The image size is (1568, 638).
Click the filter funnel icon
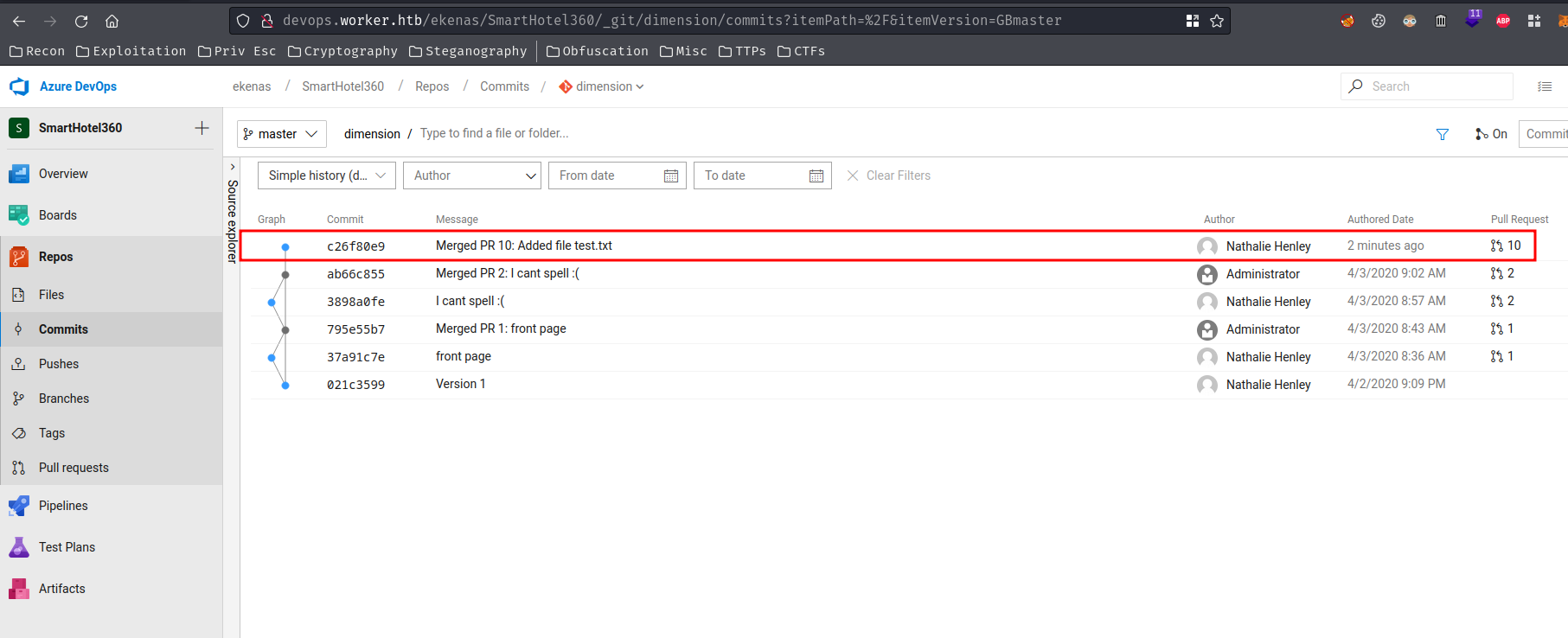pyautogui.click(x=1443, y=134)
